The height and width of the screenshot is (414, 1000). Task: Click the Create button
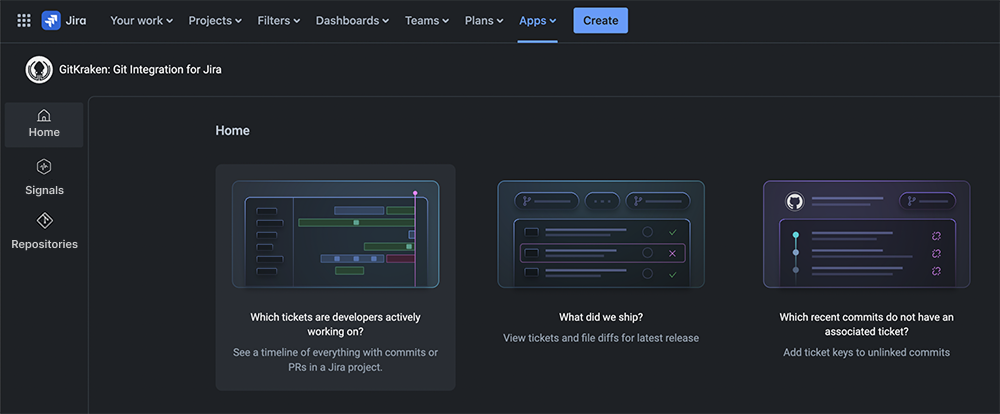[x=601, y=20]
